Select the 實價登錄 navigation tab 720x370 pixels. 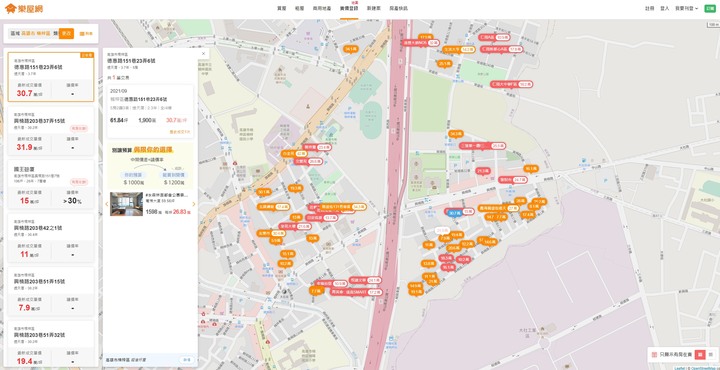pos(349,8)
